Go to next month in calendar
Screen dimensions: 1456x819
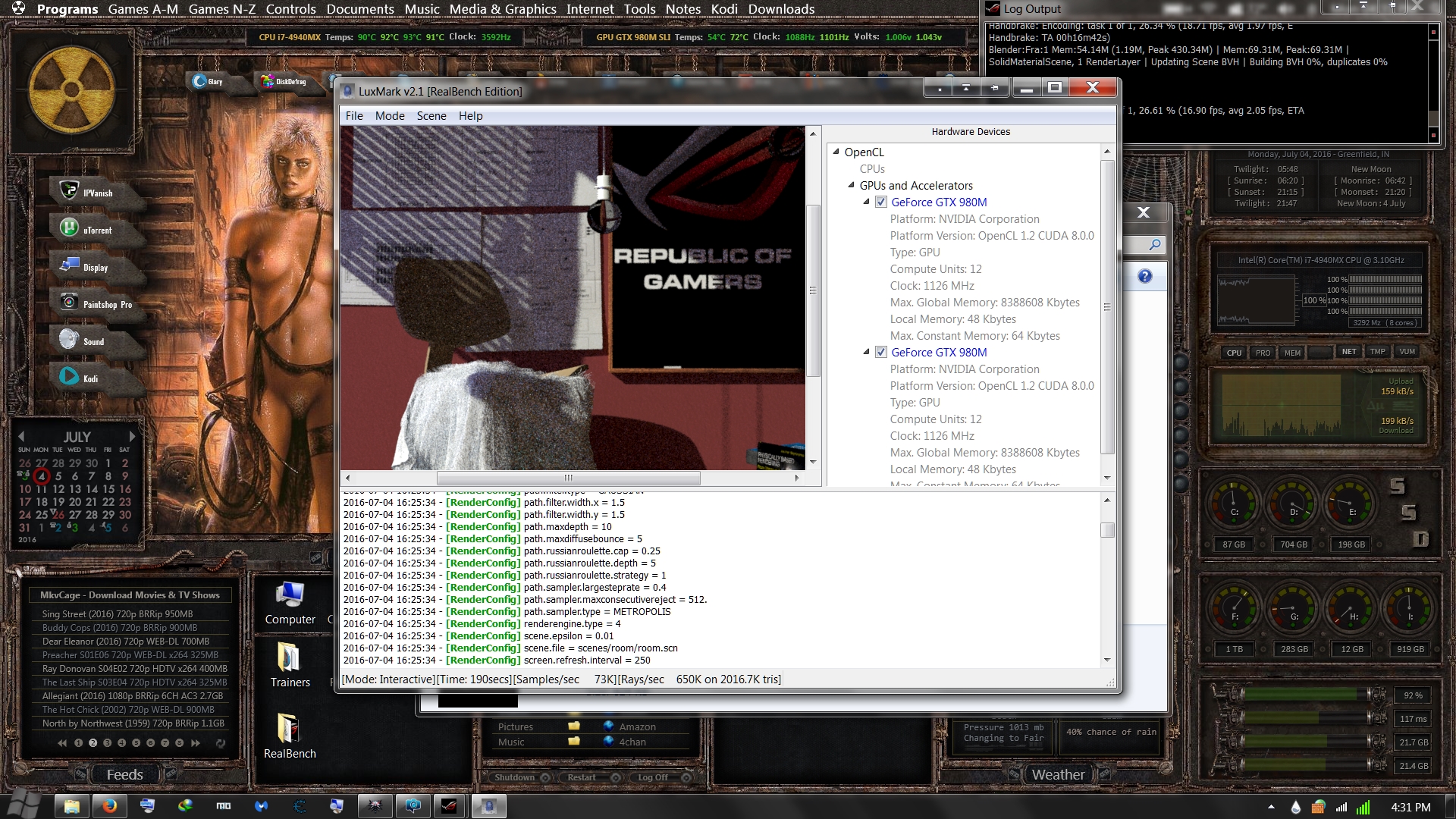(132, 436)
